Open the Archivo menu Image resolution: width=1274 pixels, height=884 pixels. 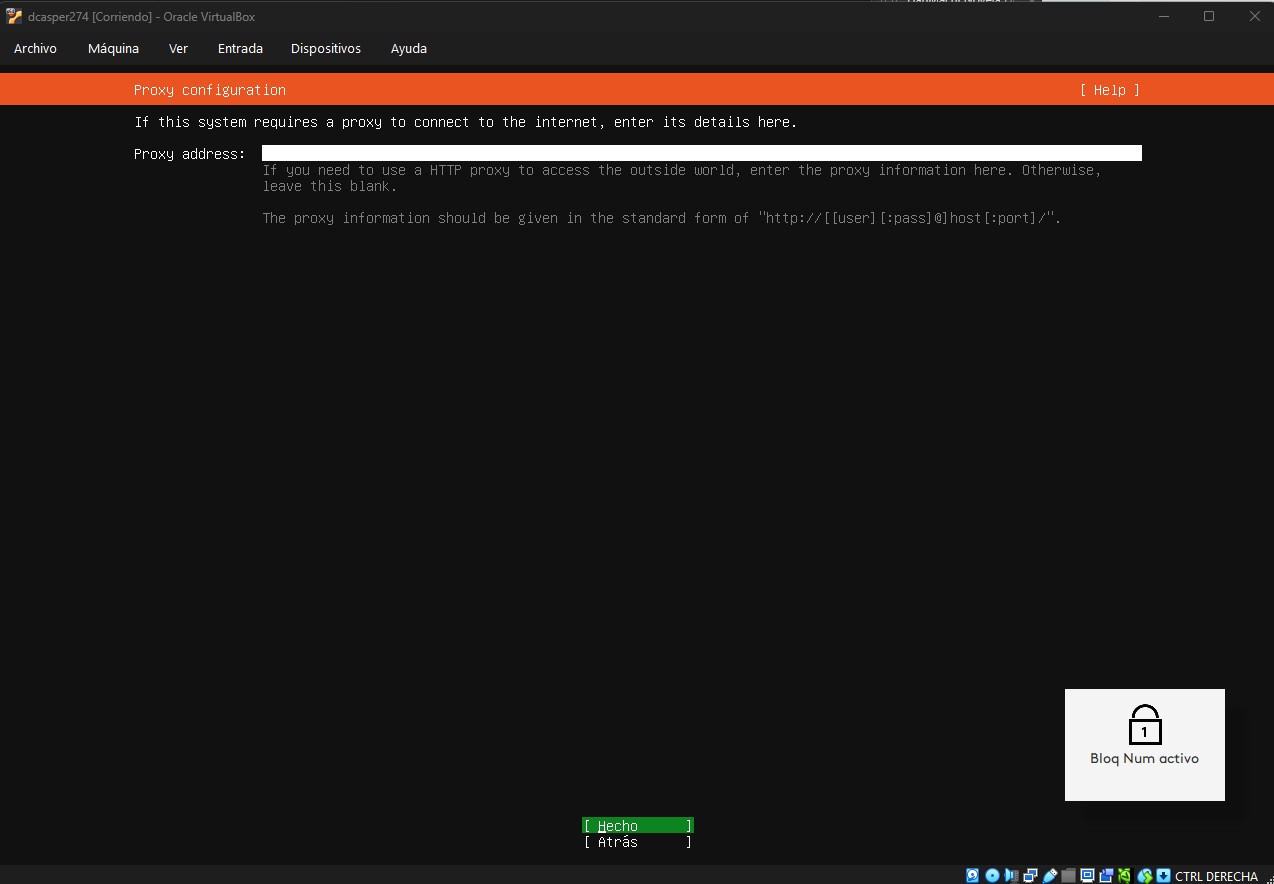click(x=35, y=48)
